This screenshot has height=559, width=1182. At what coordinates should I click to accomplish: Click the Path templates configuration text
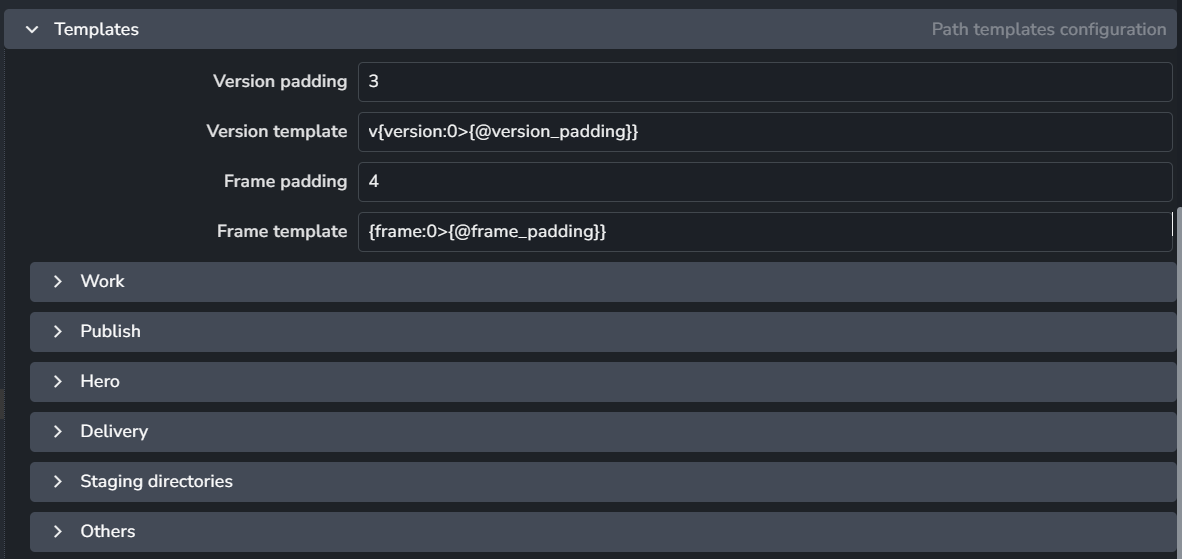coord(1048,30)
